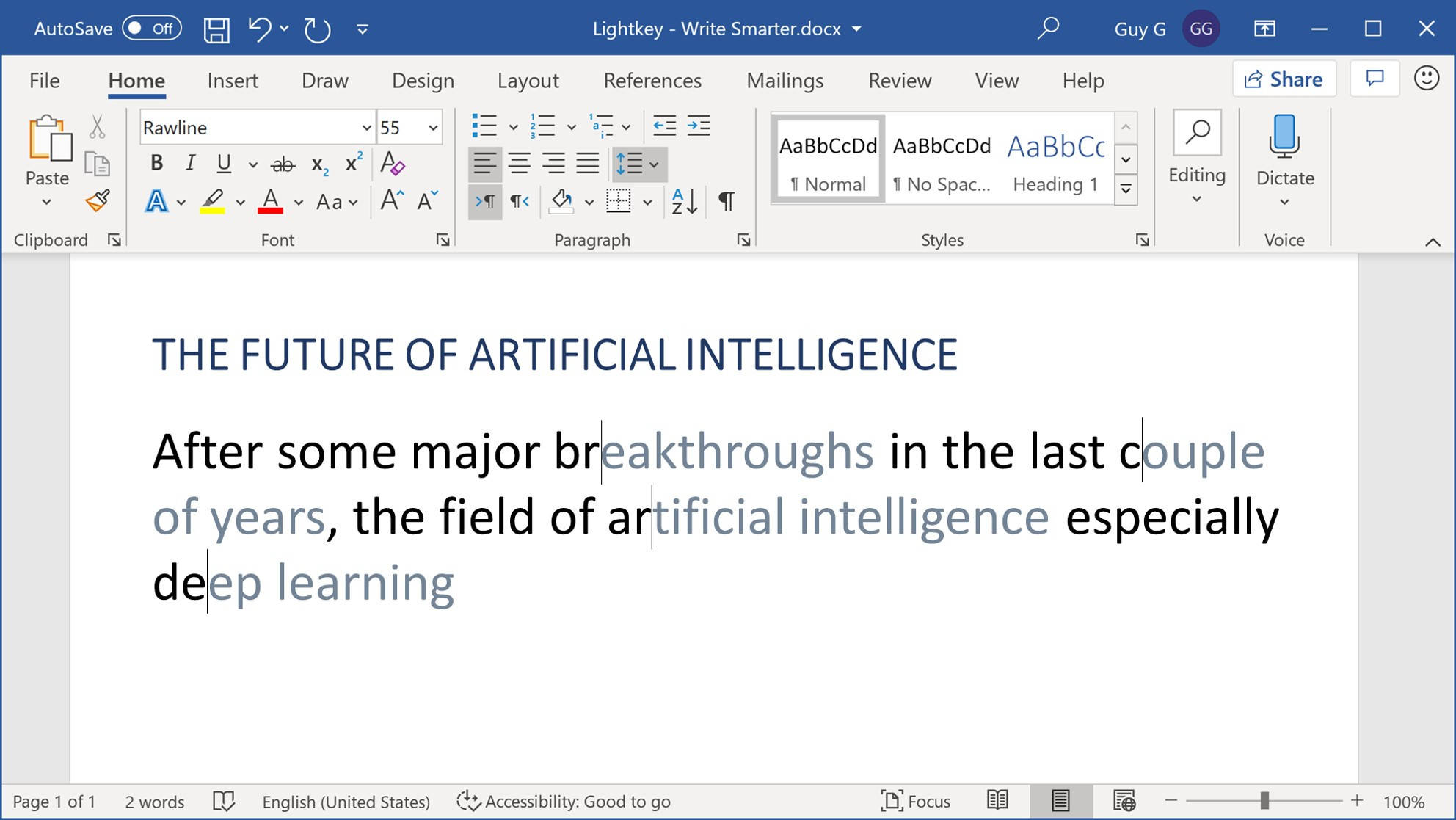Open the Comments speech bubble
Viewport: 1456px width, 820px height.
tap(1375, 79)
